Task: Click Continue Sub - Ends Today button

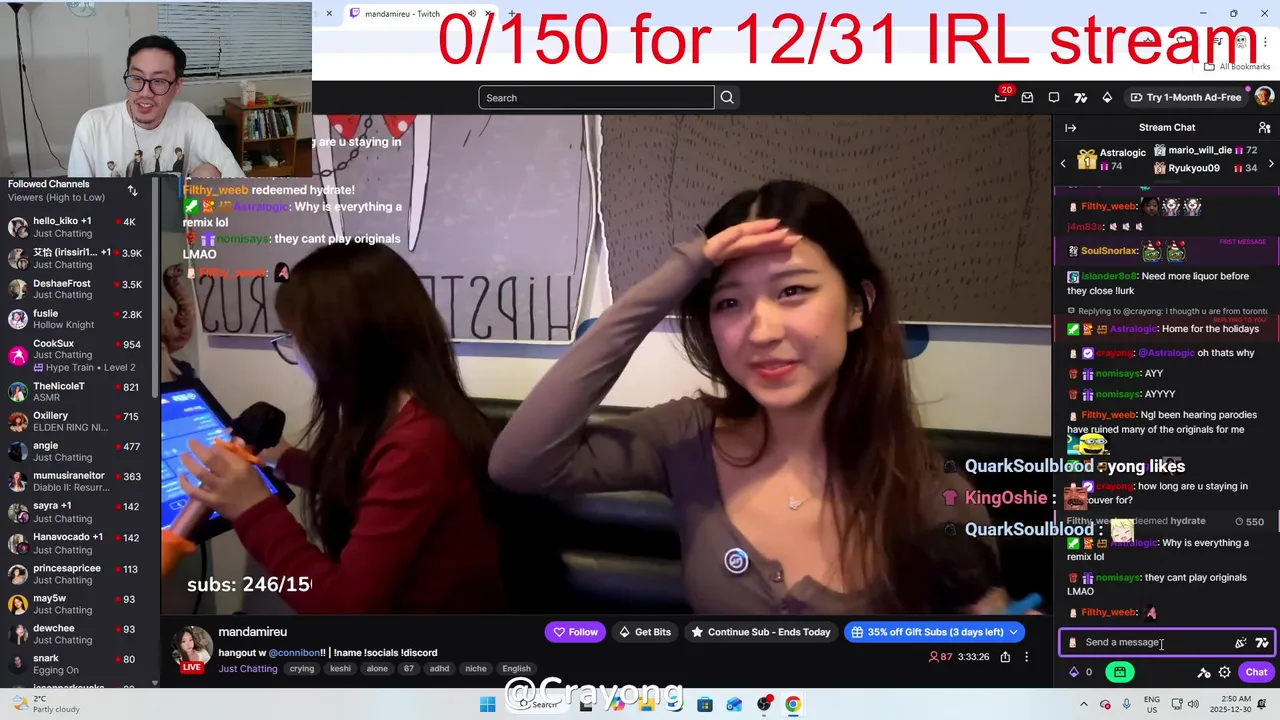Action: click(x=761, y=632)
